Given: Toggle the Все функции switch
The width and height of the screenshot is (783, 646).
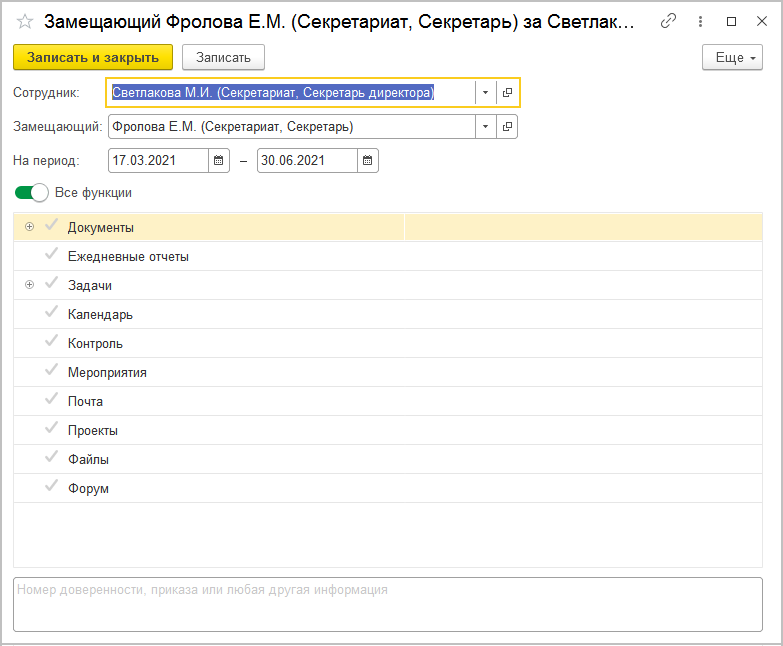Looking at the screenshot, I should (31, 192).
